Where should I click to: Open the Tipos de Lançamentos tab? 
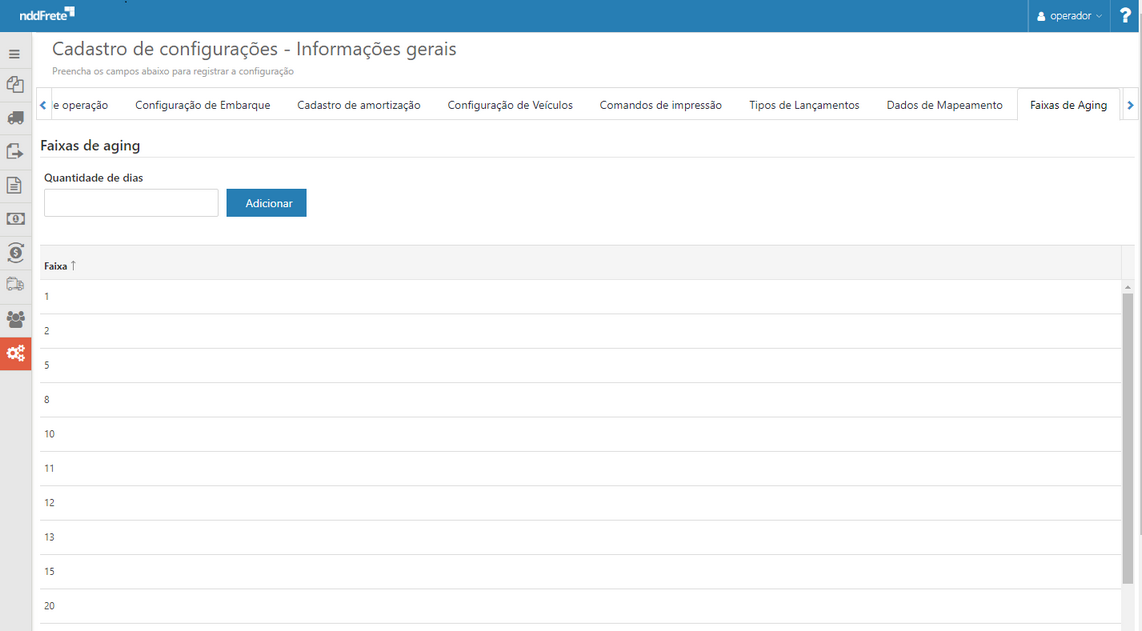(803, 104)
